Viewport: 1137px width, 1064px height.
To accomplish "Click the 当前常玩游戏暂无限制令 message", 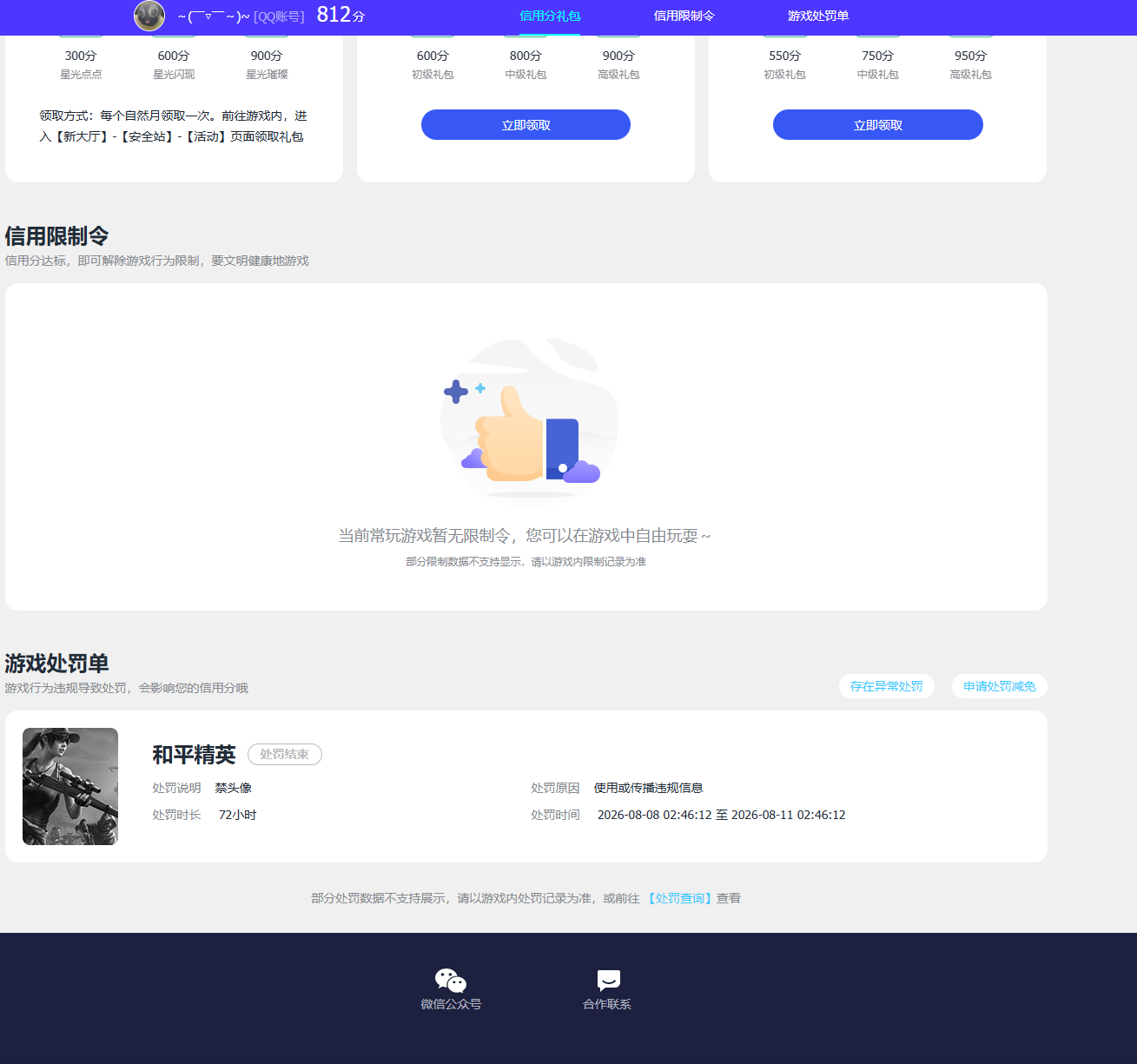I will coord(524,536).
